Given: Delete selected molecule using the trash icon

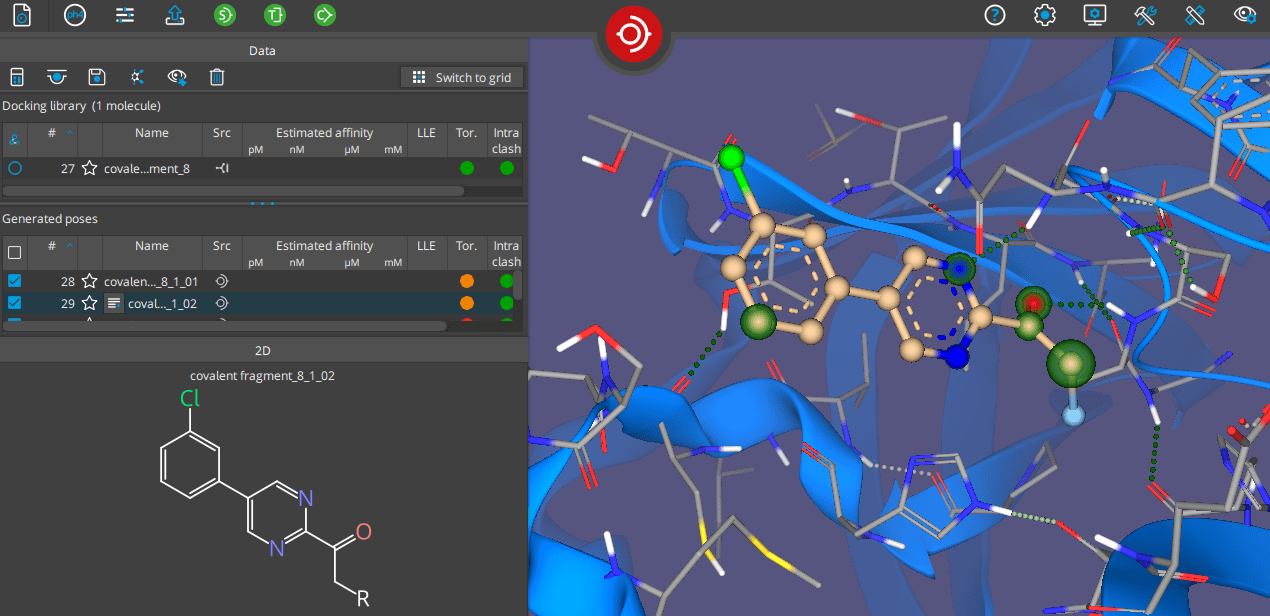Looking at the screenshot, I should pyautogui.click(x=217, y=76).
